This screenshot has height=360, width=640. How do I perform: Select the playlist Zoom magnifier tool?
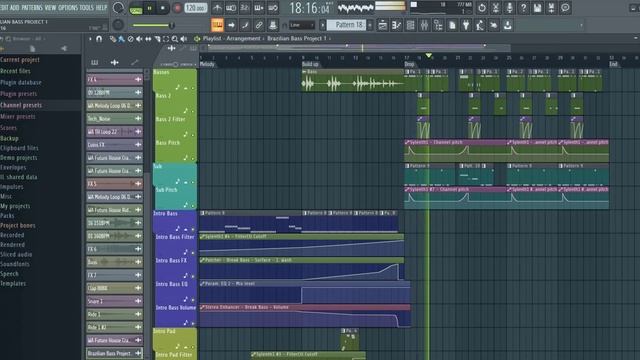click(175, 39)
